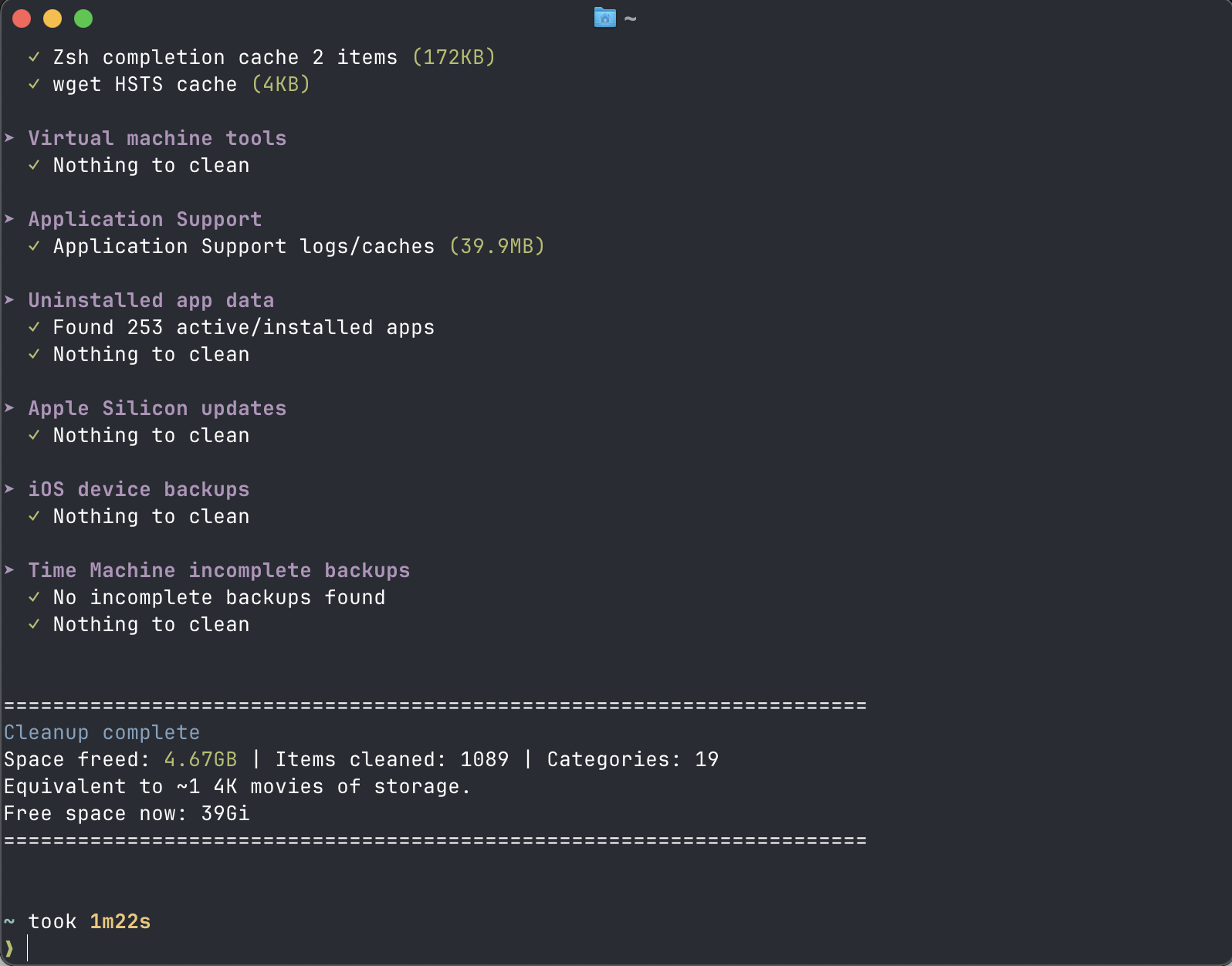Image resolution: width=1232 pixels, height=966 pixels.
Task: Click the Cleanup complete text
Action: pyautogui.click(x=102, y=732)
